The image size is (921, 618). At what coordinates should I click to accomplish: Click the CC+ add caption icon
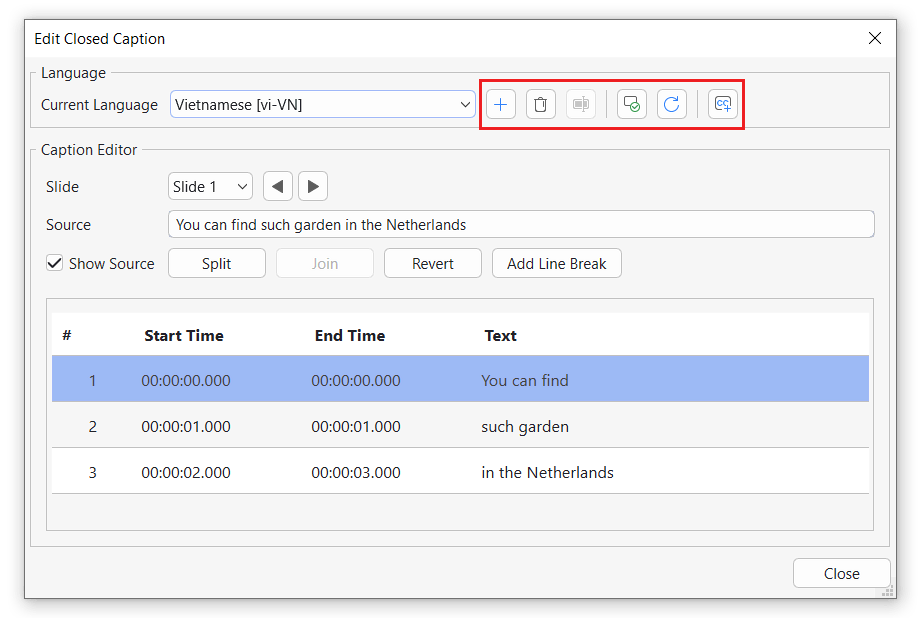pyautogui.click(x=722, y=103)
